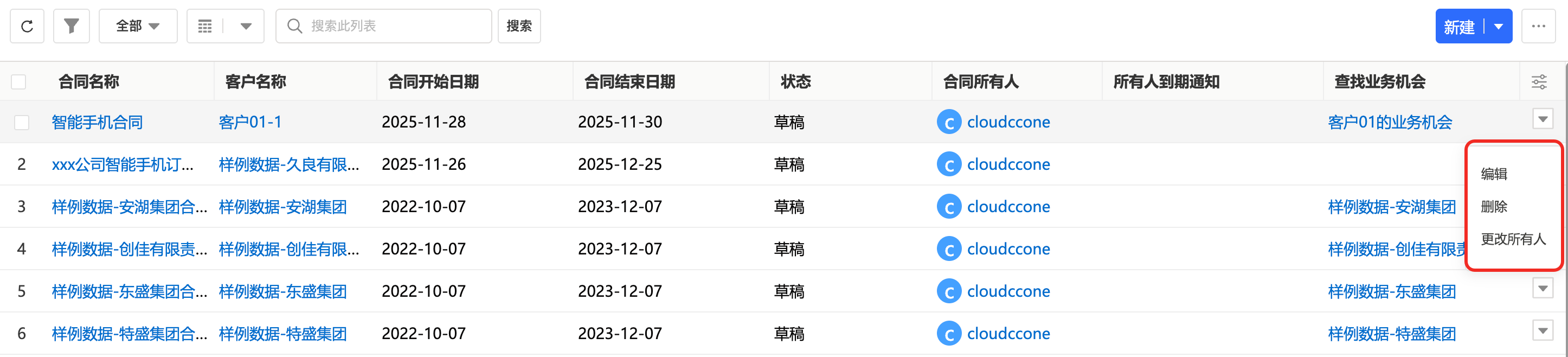1568x357 pixels.
Task: Open the 全部 view dropdown
Action: [138, 26]
